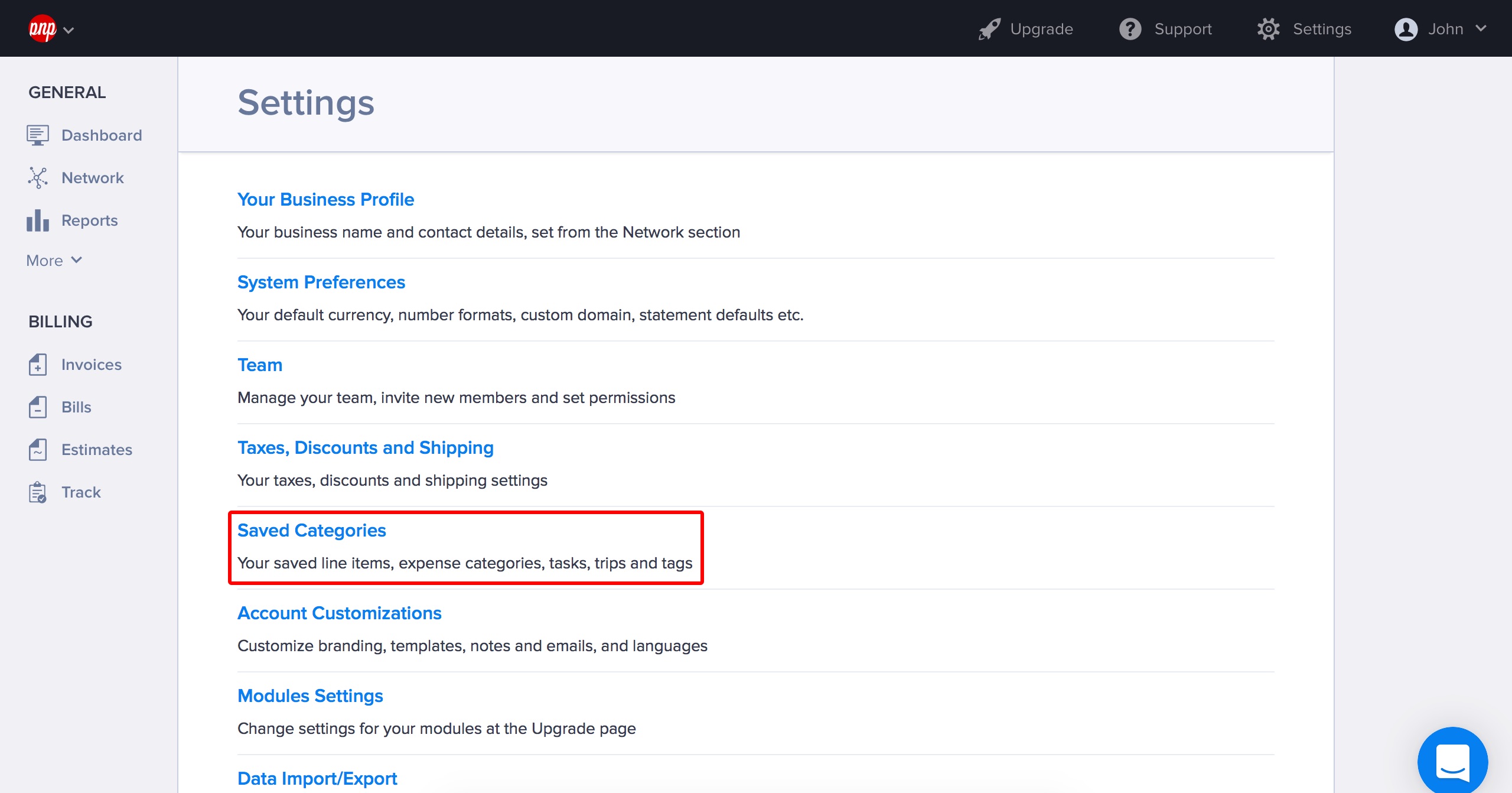
Task: Click the Support question mark icon
Action: point(1130,29)
